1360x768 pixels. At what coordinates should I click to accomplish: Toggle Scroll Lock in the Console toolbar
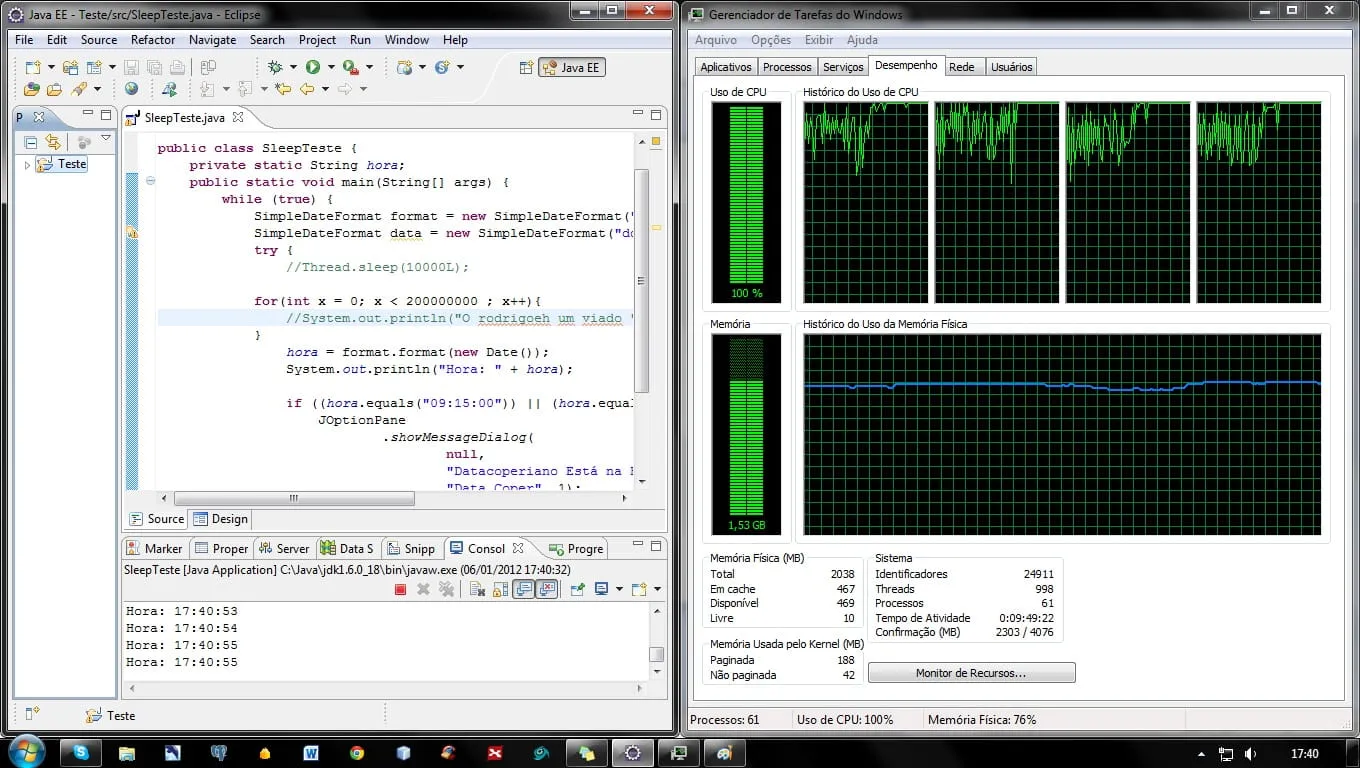tap(501, 589)
